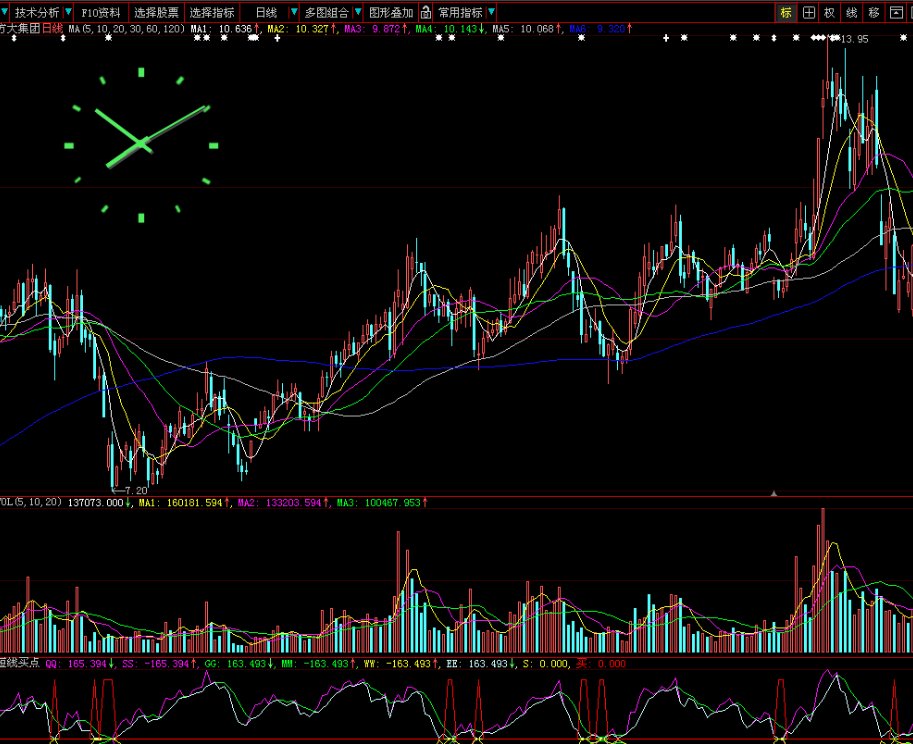
Task: Click the 选择股票 button
Action: click(157, 13)
